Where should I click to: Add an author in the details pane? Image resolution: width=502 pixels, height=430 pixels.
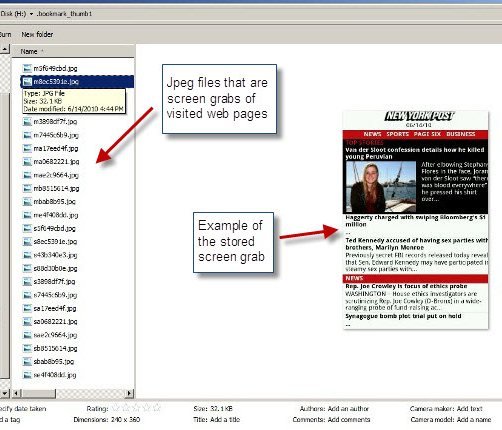pyautogui.click(x=348, y=409)
